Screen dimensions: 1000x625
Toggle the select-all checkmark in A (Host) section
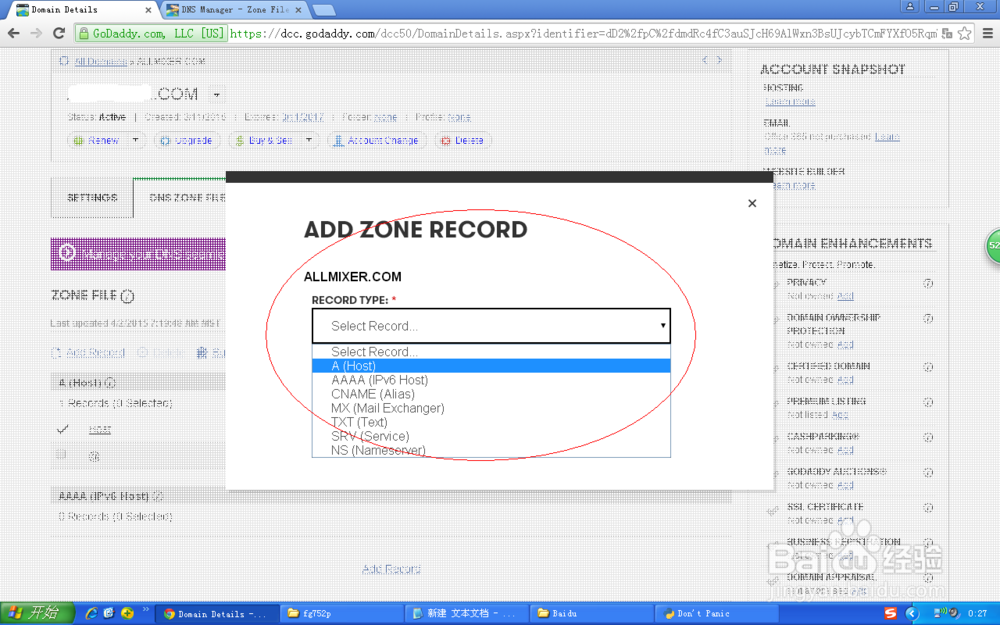tap(62, 429)
